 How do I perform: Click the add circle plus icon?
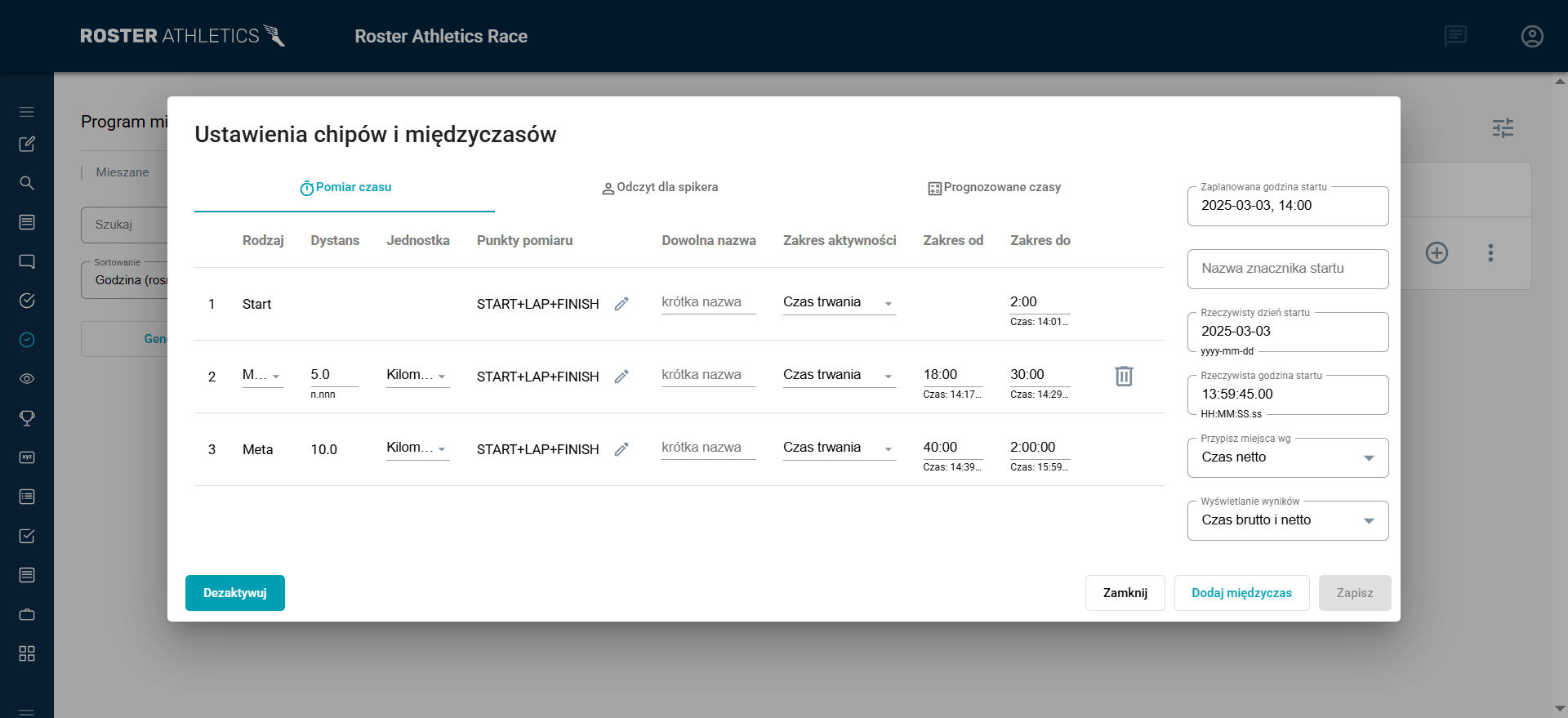tap(1437, 252)
